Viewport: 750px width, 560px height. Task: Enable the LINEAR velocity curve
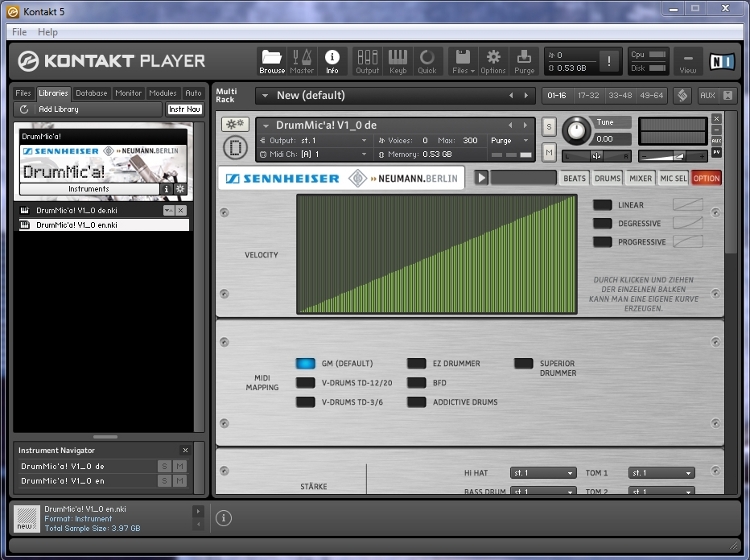(602, 205)
